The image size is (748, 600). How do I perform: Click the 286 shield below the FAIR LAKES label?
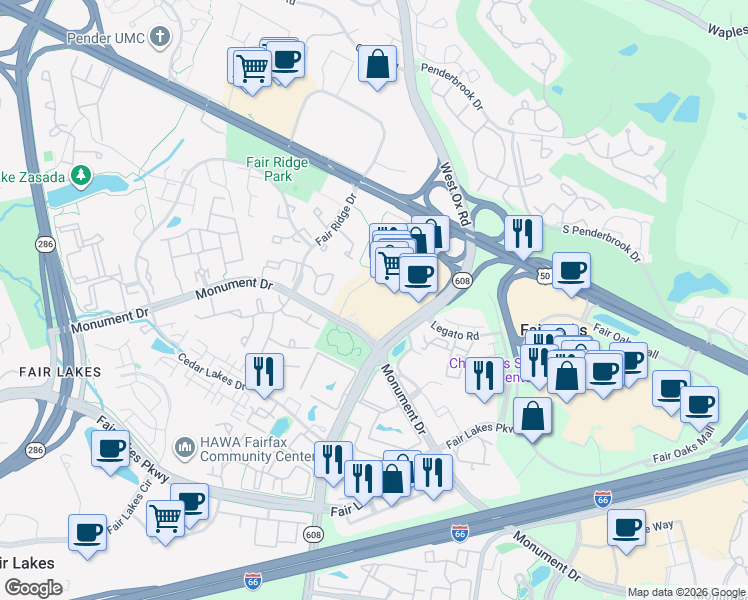tap(35, 450)
